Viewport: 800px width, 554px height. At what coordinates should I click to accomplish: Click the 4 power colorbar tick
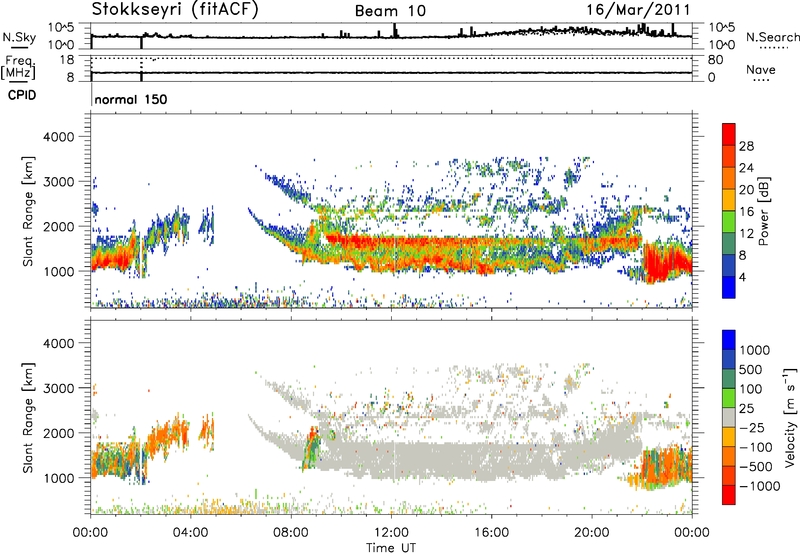tap(743, 277)
